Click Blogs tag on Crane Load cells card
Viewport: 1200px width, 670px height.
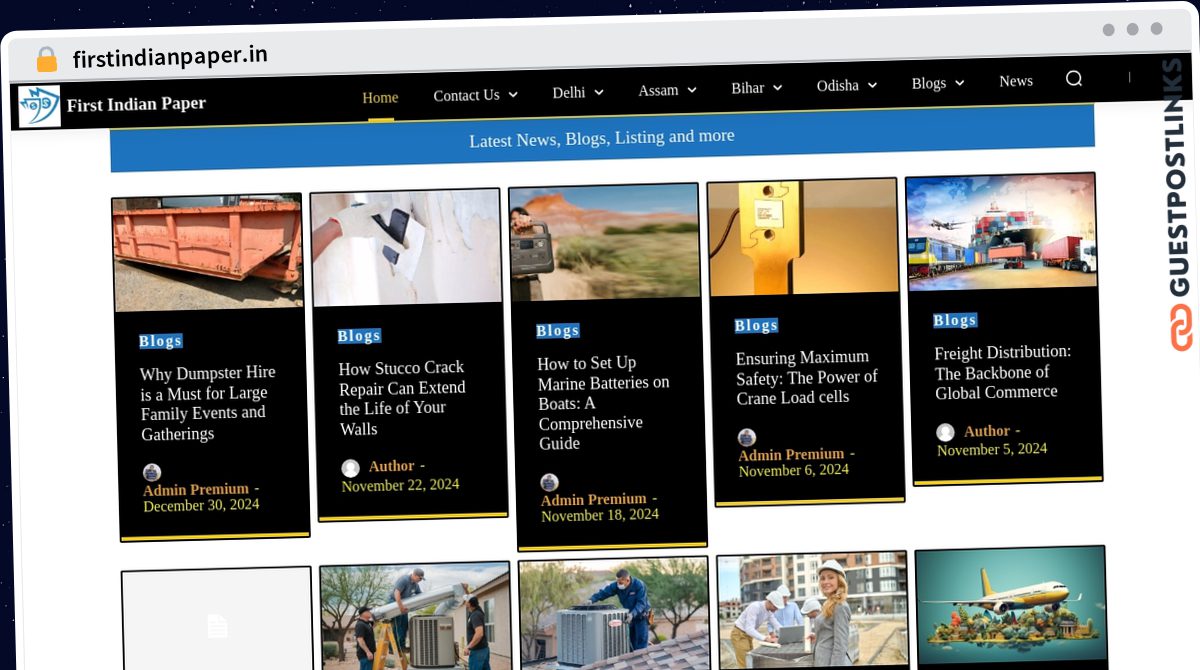tap(756, 326)
